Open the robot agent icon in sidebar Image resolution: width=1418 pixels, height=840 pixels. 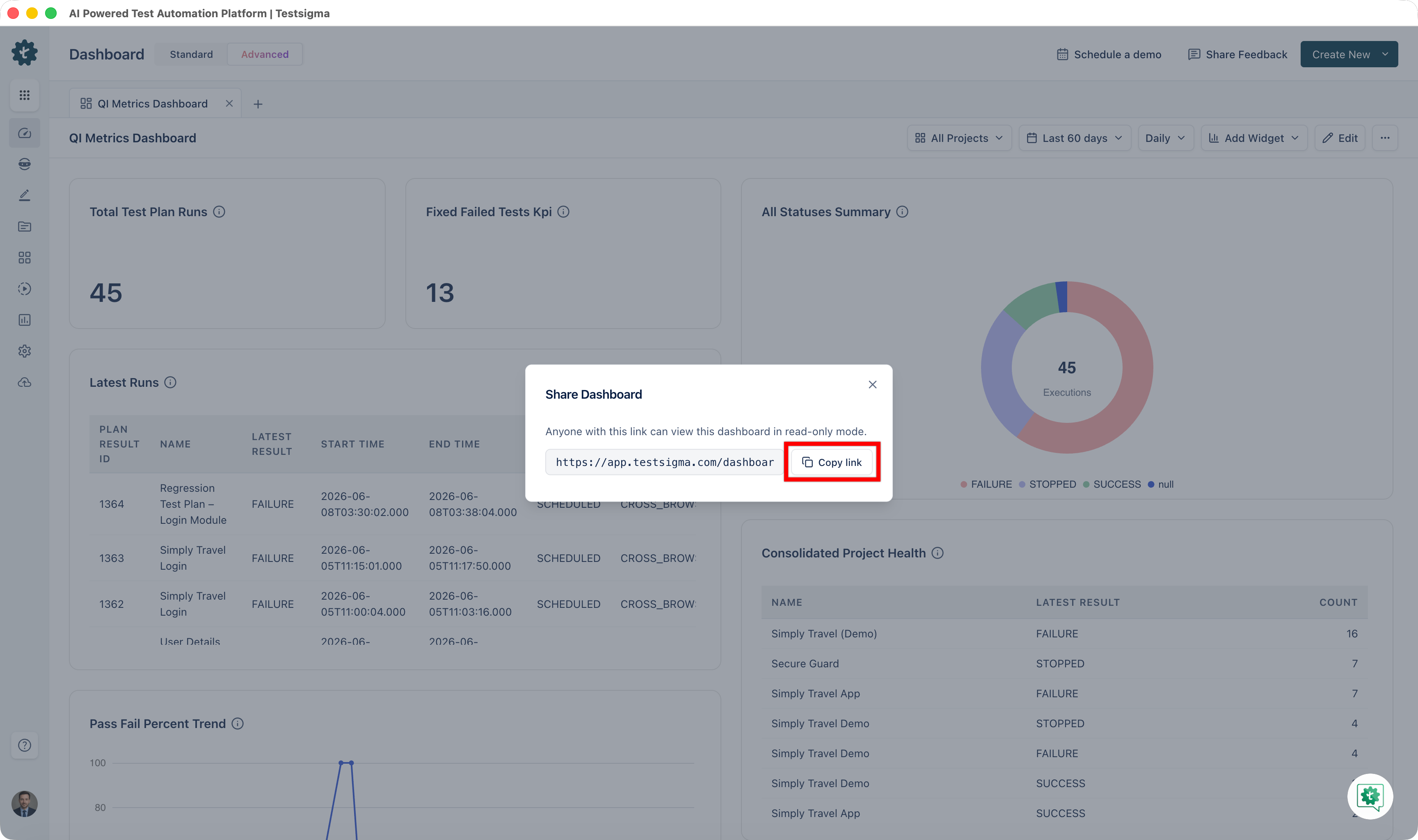tap(24, 164)
